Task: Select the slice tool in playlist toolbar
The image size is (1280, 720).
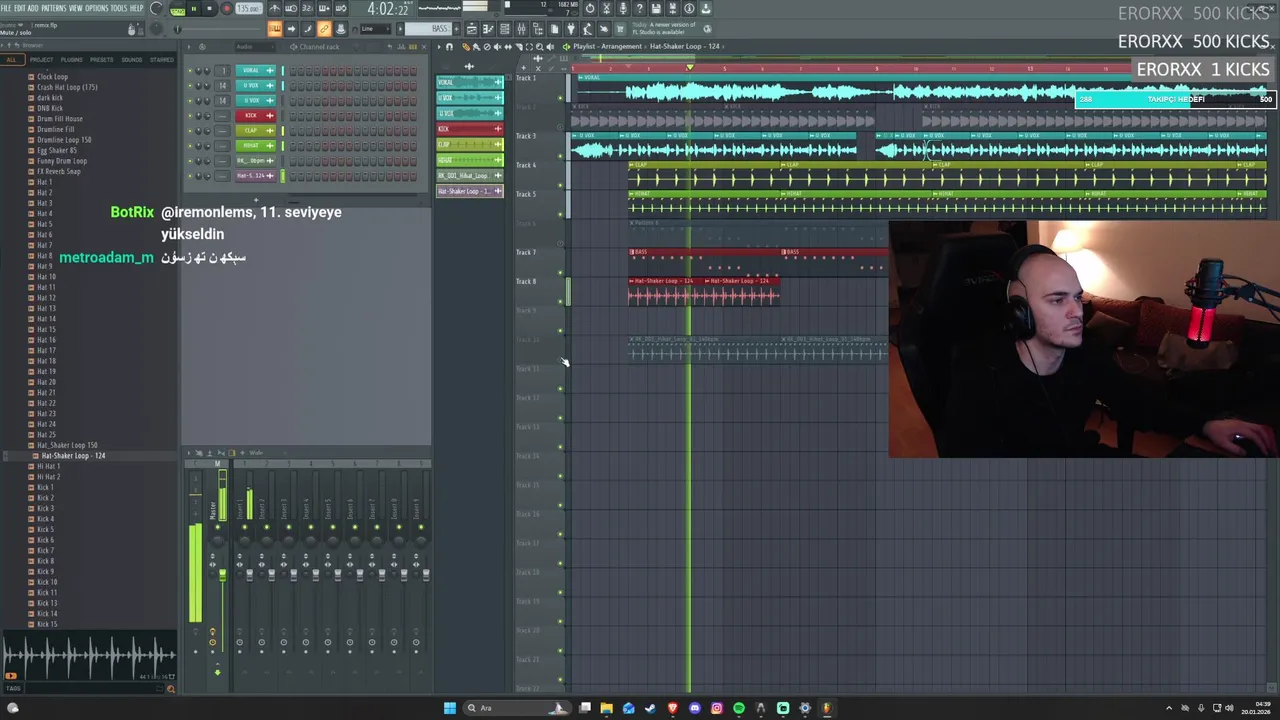Action: click(519, 46)
